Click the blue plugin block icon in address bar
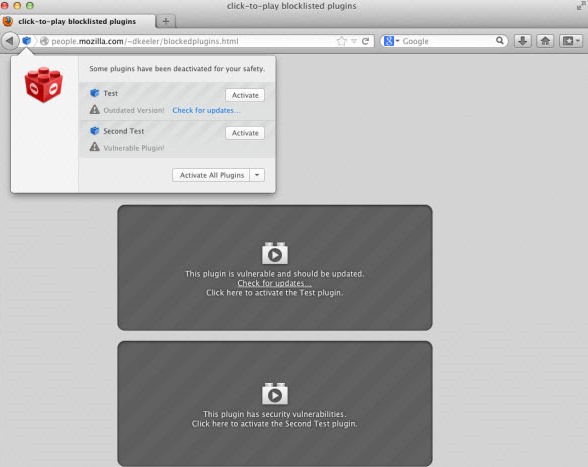The width and height of the screenshot is (588, 467). click(27, 41)
